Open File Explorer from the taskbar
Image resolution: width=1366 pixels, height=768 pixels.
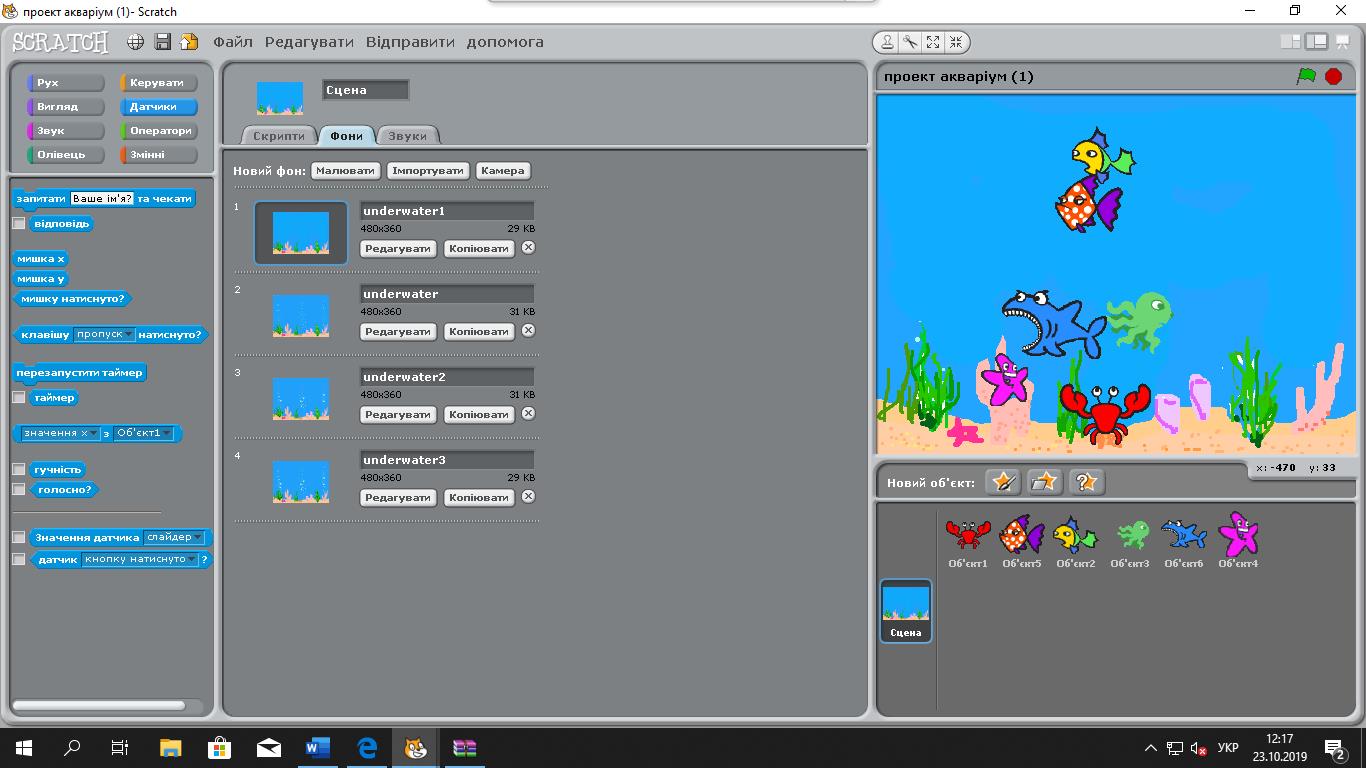point(171,747)
